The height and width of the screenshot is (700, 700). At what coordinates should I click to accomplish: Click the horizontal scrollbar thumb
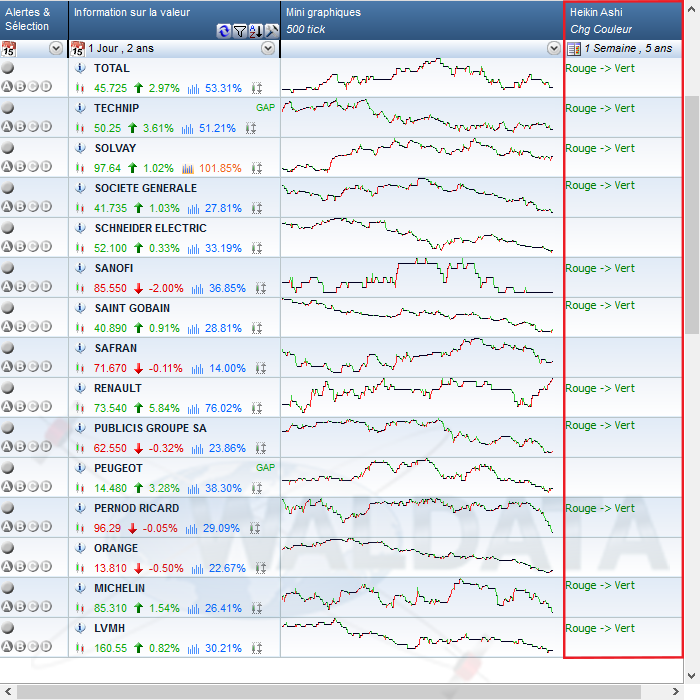pos(329,692)
